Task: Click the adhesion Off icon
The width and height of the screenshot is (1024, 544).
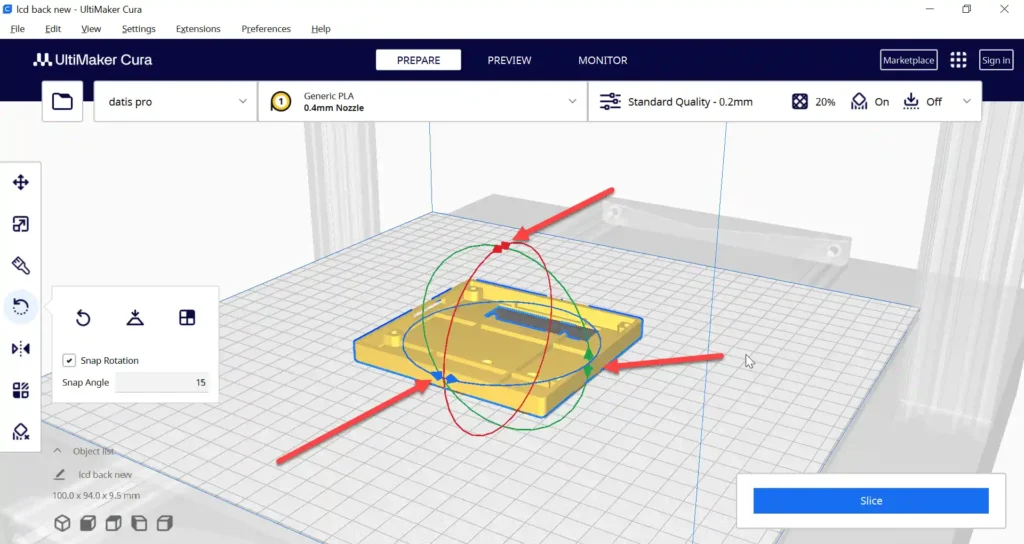Action: point(910,101)
